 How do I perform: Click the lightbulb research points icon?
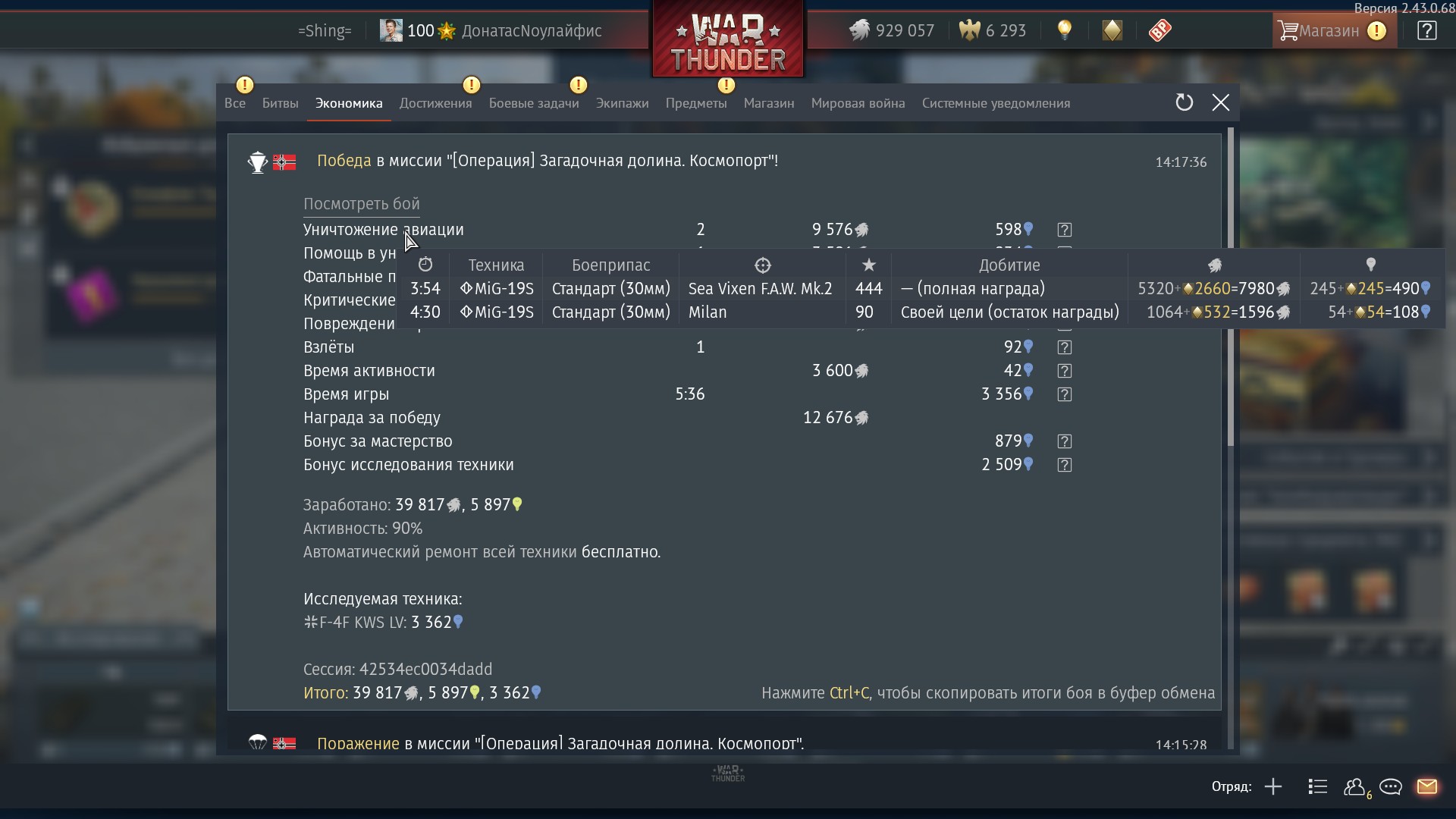[1065, 30]
